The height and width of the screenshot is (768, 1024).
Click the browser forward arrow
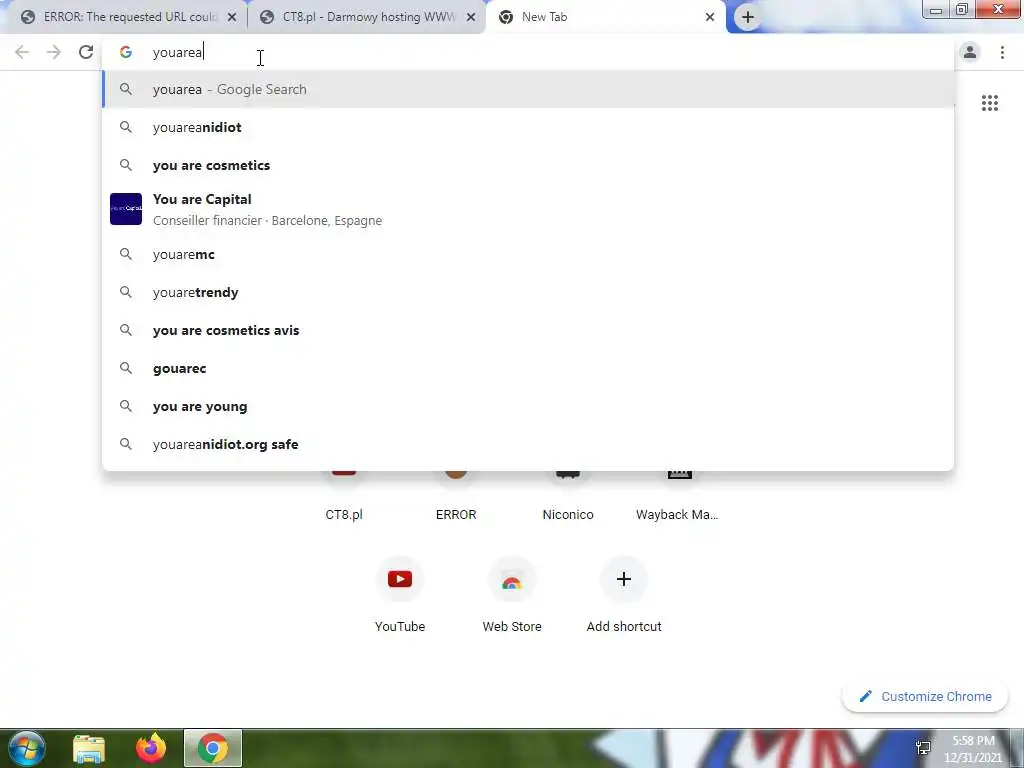[54, 52]
